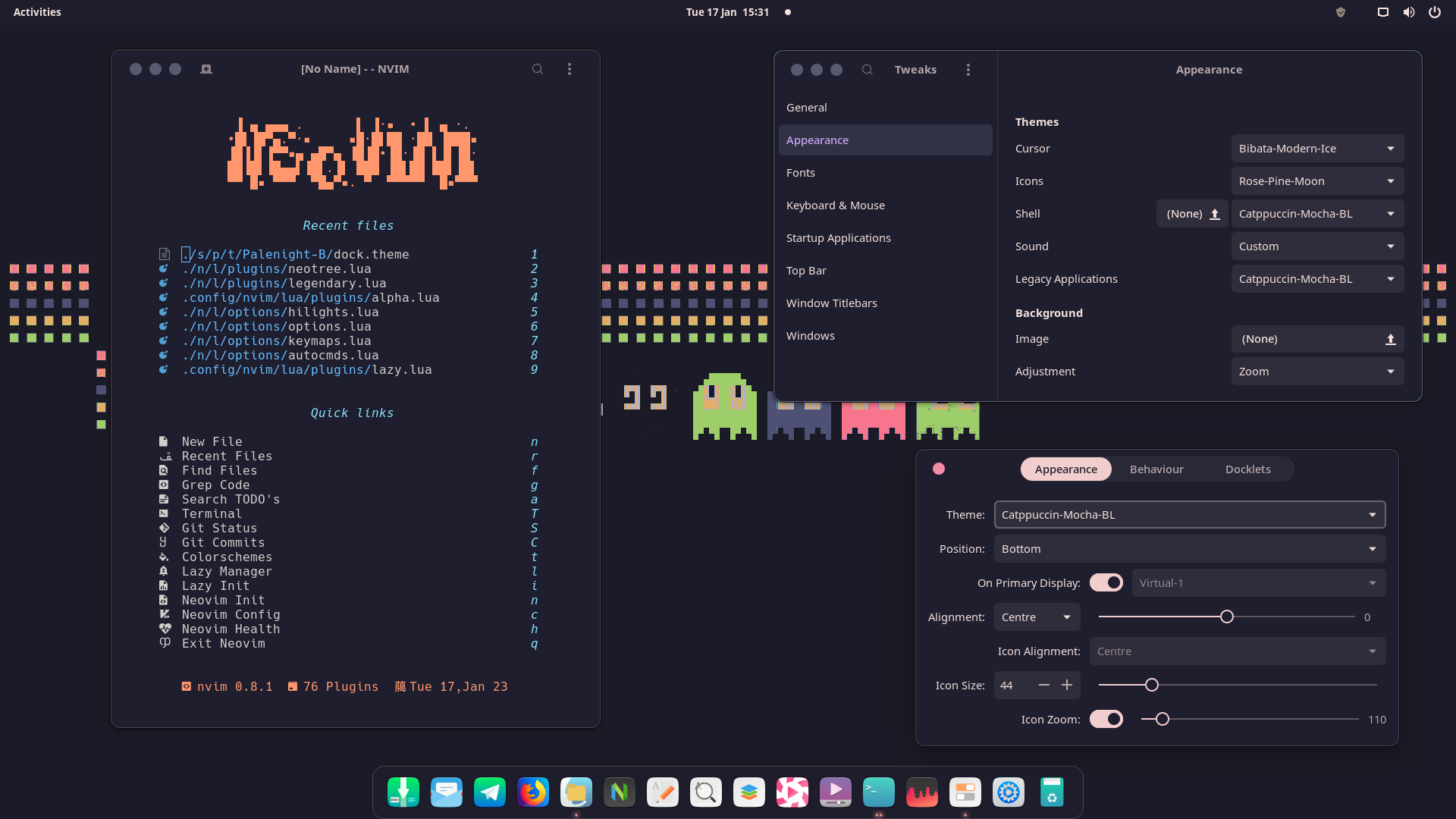Open the blue gear settings icon
This screenshot has height=819, width=1456.
click(x=1009, y=792)
